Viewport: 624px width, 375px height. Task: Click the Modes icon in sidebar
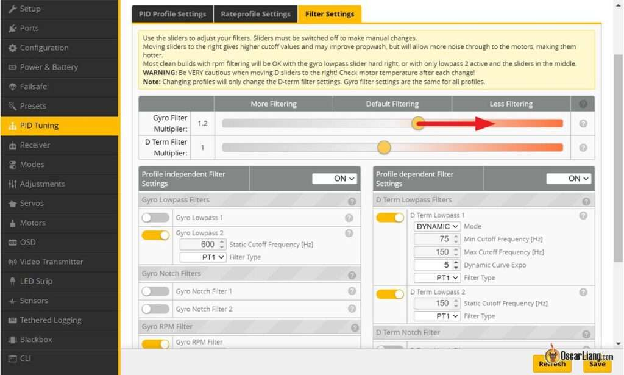click(x=12, y=165)
